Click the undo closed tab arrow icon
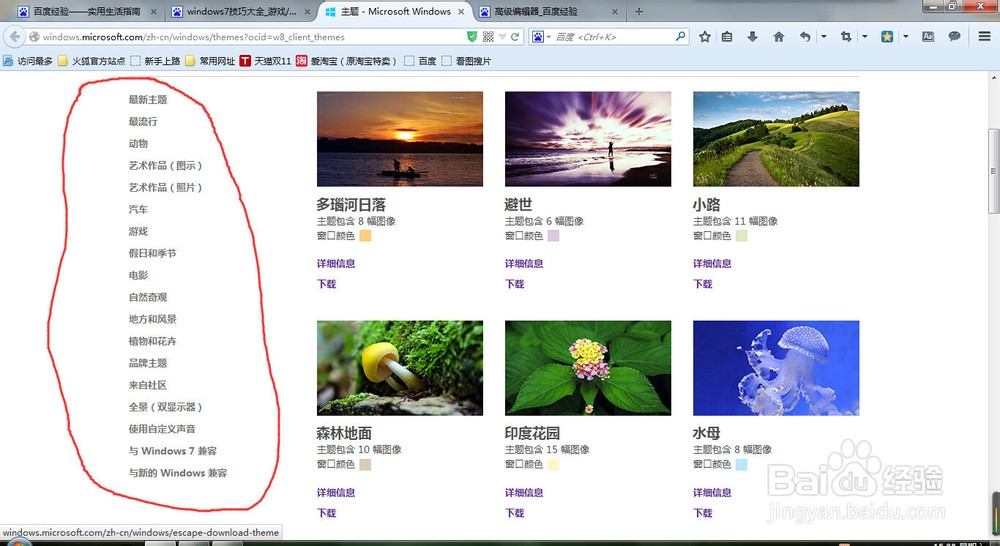1000x546 pixels. click(x=805, y=37)
